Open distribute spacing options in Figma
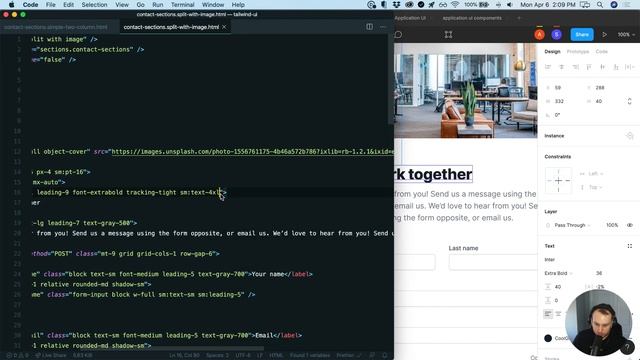This screenshot has width=640, height=360. pos(630,67)
